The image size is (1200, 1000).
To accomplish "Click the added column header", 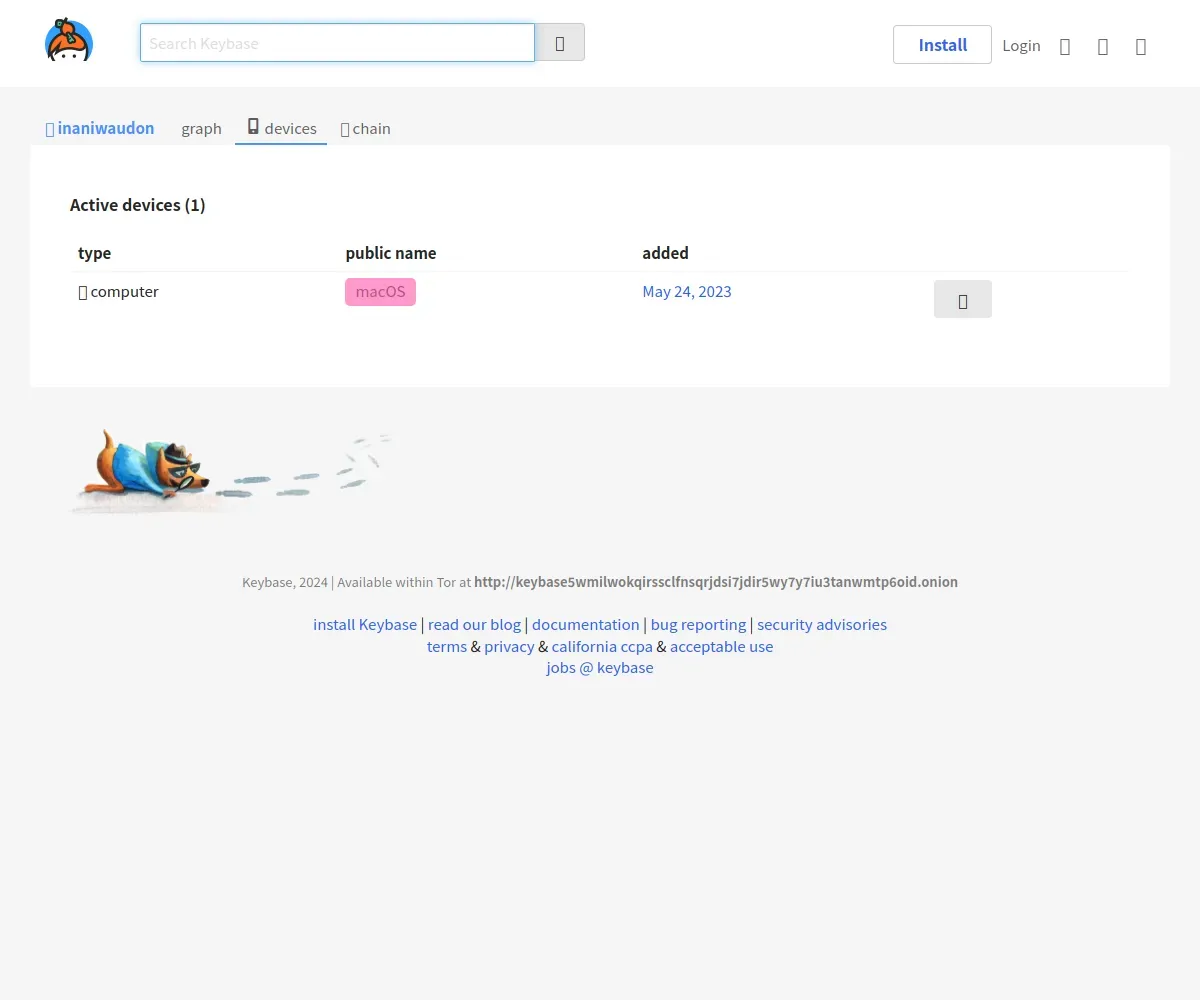I will [x=665, y=253].
